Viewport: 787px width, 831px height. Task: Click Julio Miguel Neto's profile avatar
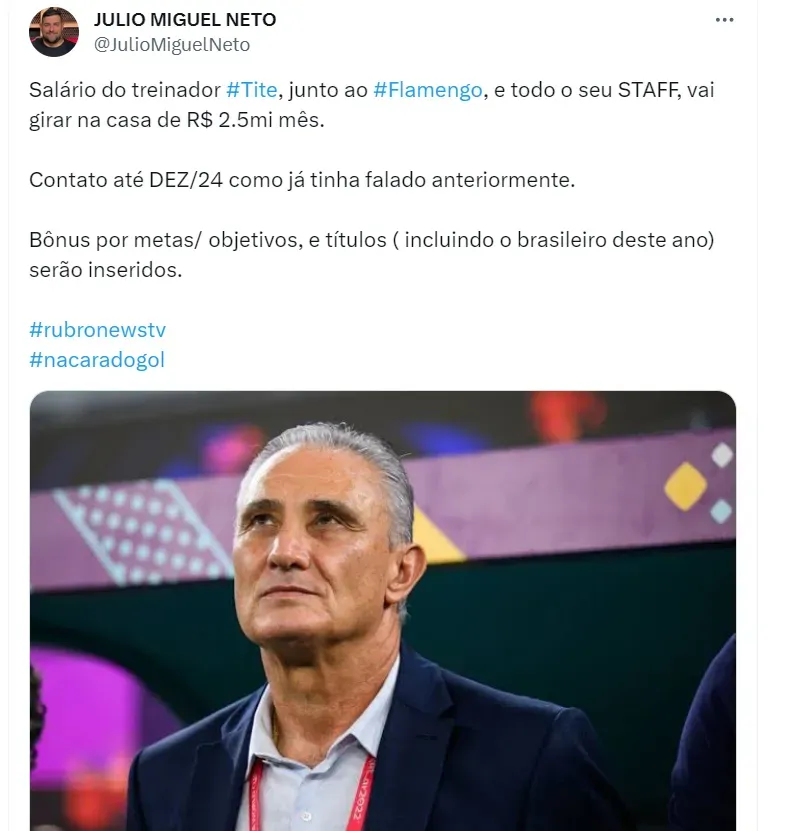(53, 33)
